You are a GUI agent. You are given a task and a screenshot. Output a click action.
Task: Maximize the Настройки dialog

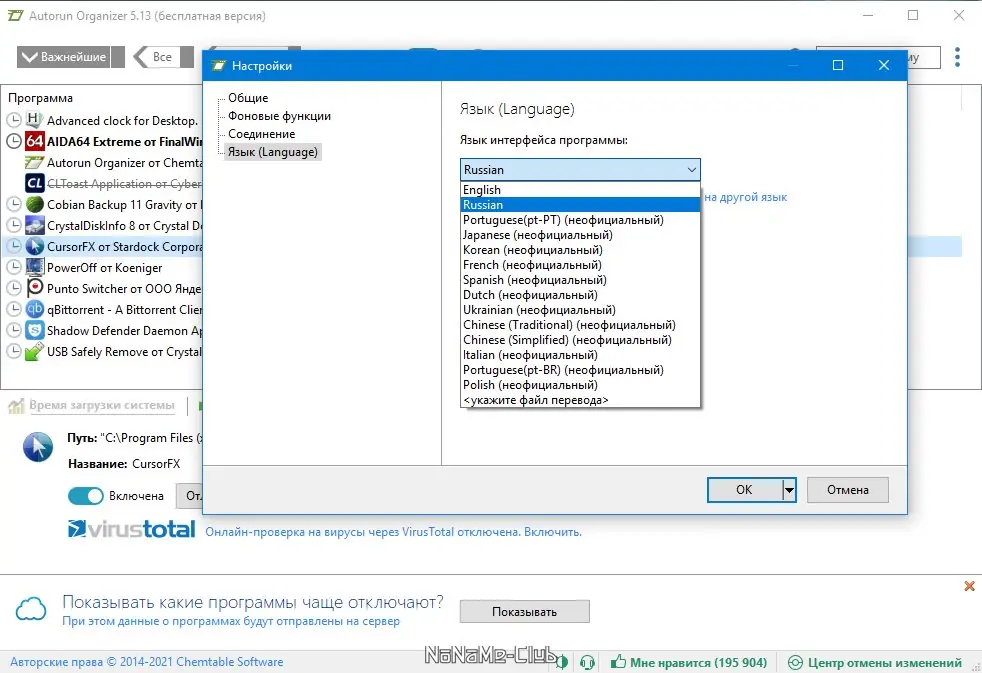pos(838,65)
